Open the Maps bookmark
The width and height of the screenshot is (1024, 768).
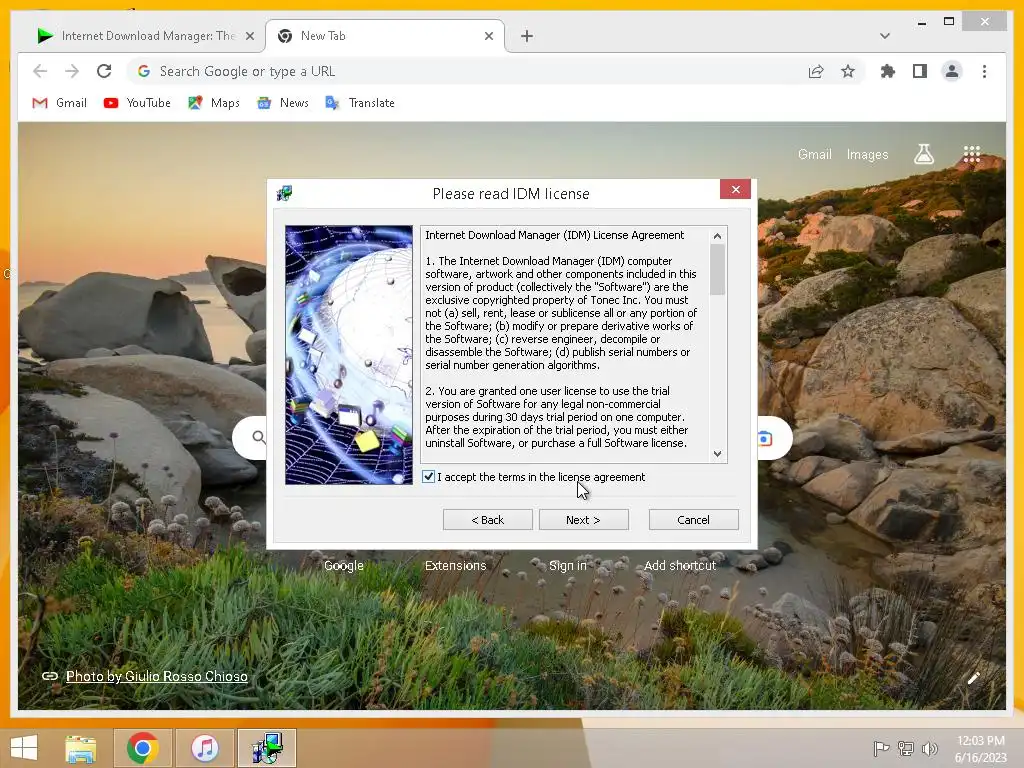pyautogui.click(x=214, y=103)
